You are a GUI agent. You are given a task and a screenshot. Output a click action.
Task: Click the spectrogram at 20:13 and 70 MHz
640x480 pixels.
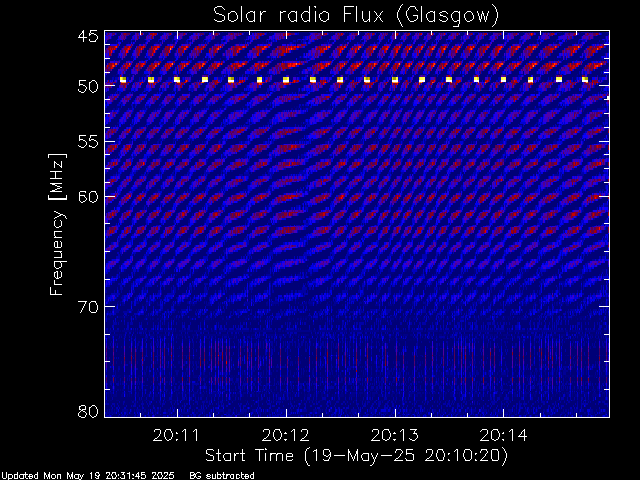tap(395, 306)
